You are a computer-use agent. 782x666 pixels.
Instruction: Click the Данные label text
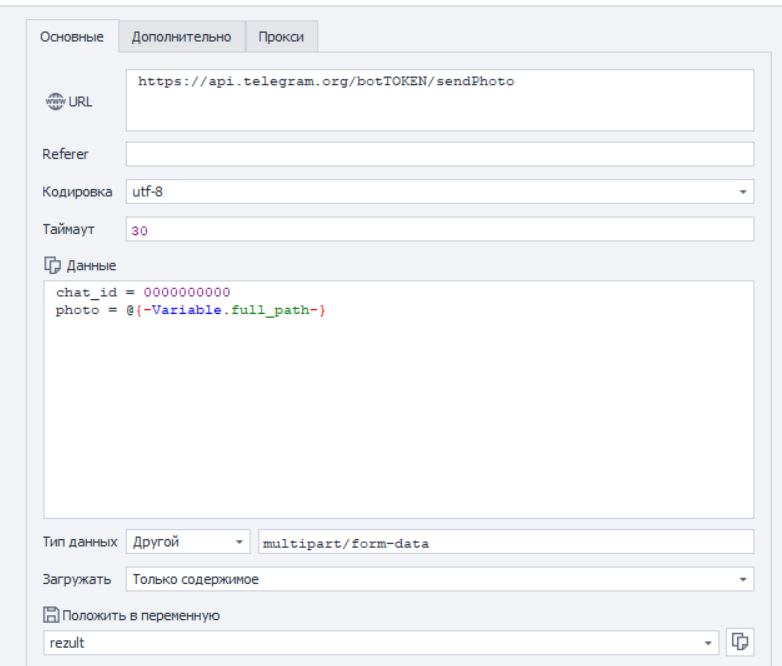pyautogui.click(x=91, y=266)
